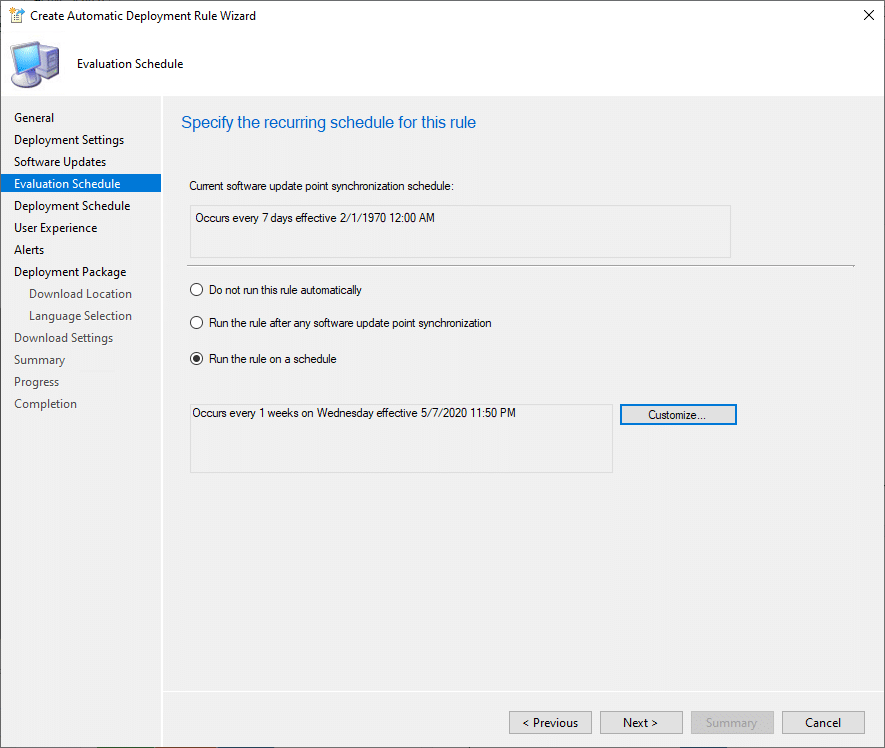
Task: Open Deployment Schedule step
Action: click(x=72, y=206)
